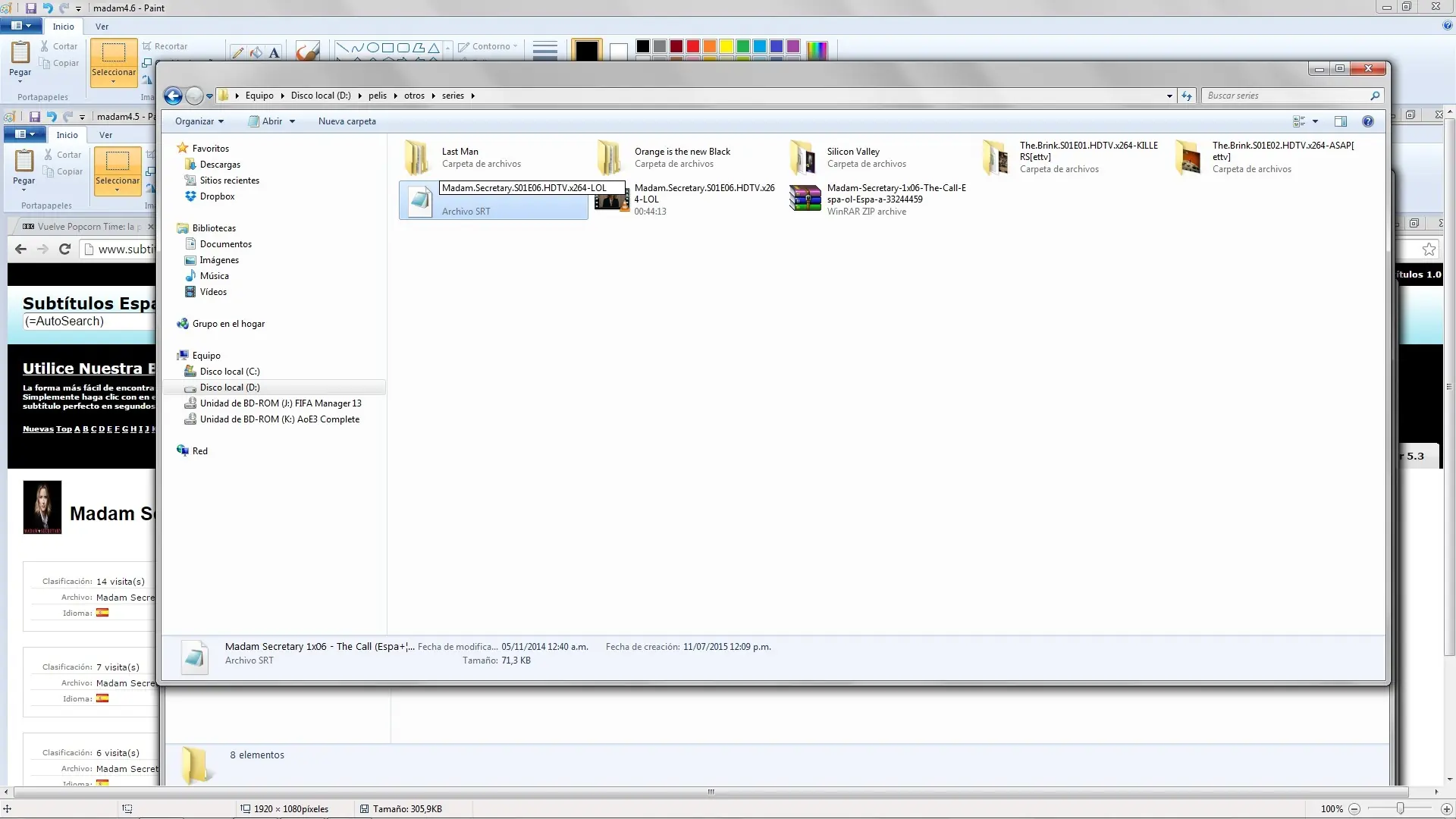Screen dimensions: 1456x819
Task: Open Descargas in the navigation pane
Action: (212, 165)
